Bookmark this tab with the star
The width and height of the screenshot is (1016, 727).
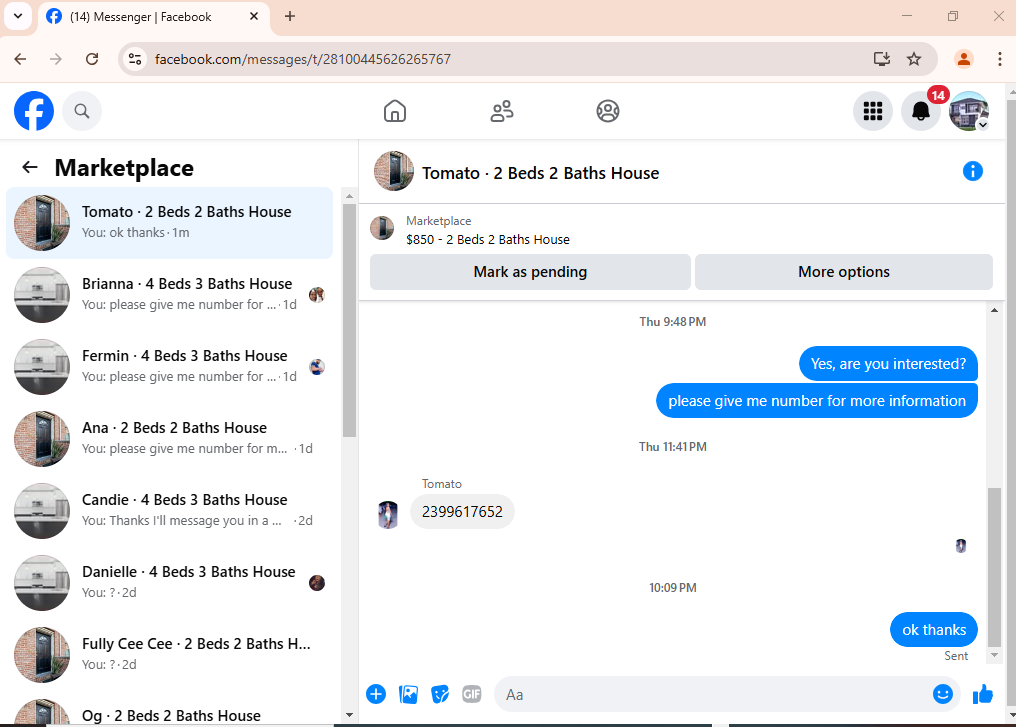click(x=914, y=59)
